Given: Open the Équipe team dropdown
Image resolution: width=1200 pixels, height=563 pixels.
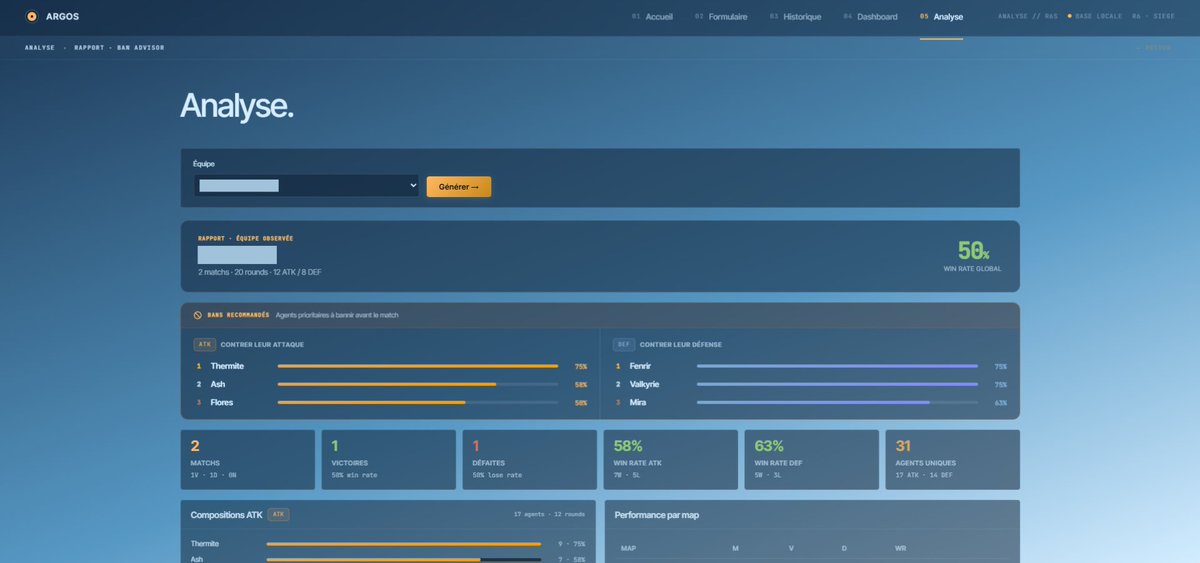Looking at the screenshot, I should point(307,186).
